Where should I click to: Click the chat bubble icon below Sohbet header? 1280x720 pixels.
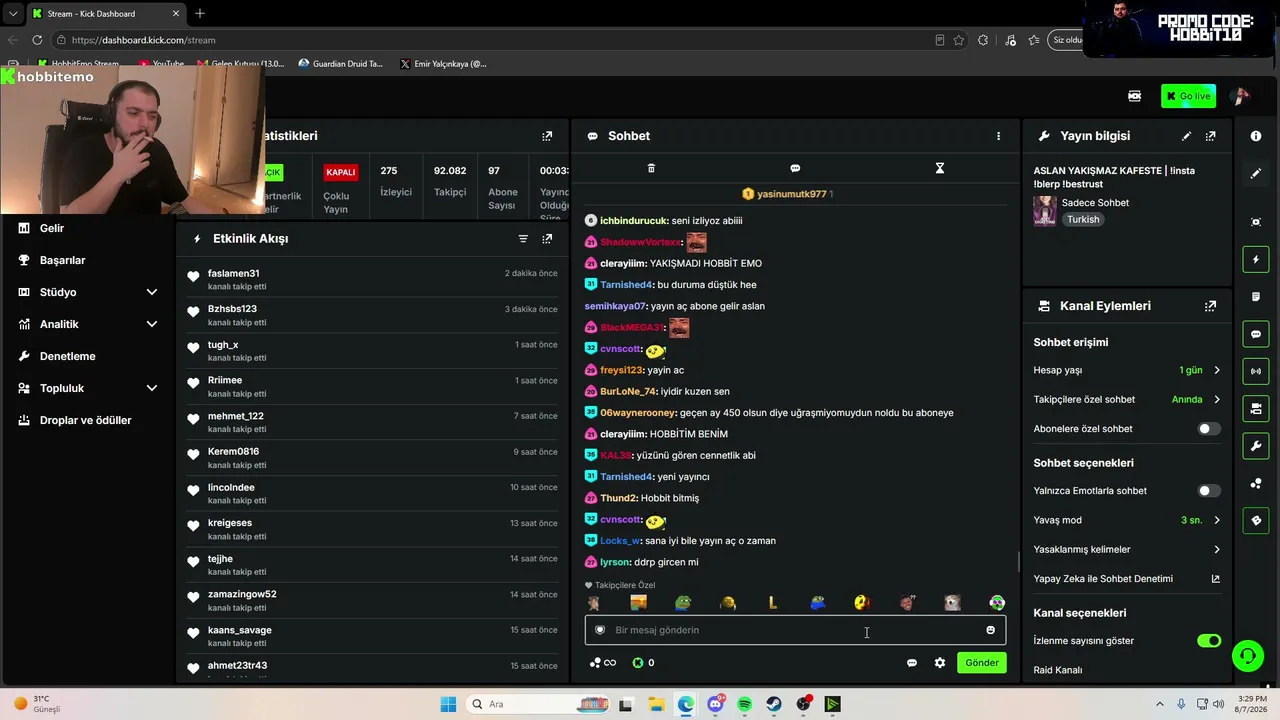tap(795, 168)
